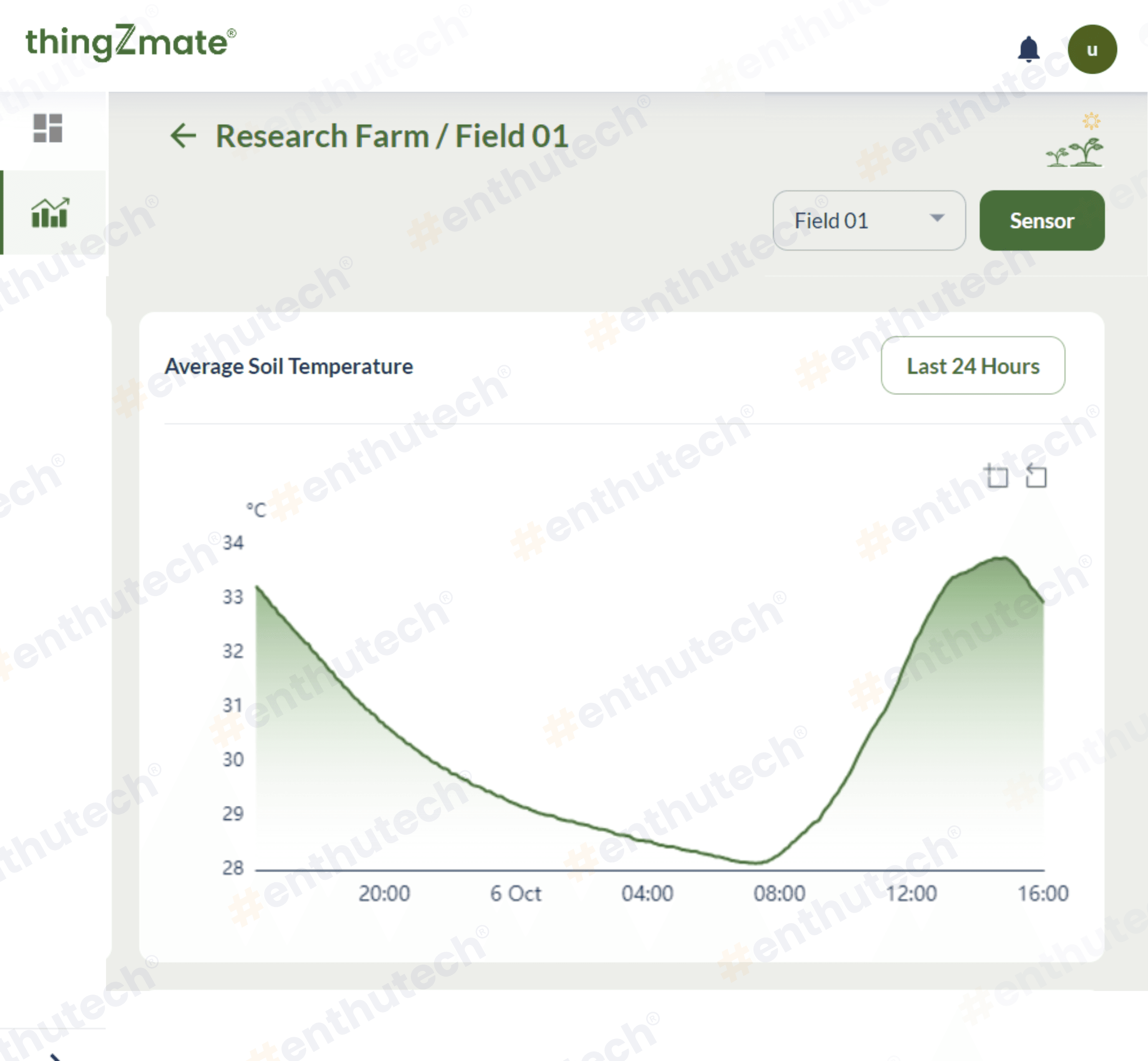The width and height of the screenshot is (1148, 1061).
Task: Open the Last 24 Hours range selector
Action: 972,366
